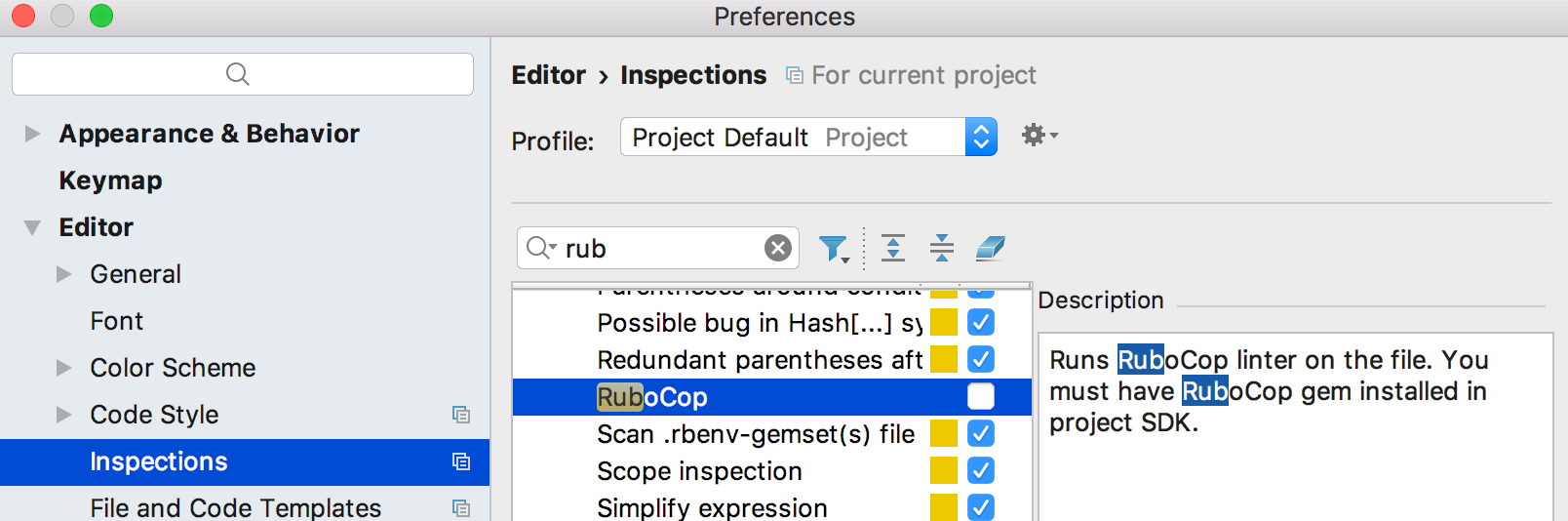Click the project-level icon beside Code Style

pos(461,415)
